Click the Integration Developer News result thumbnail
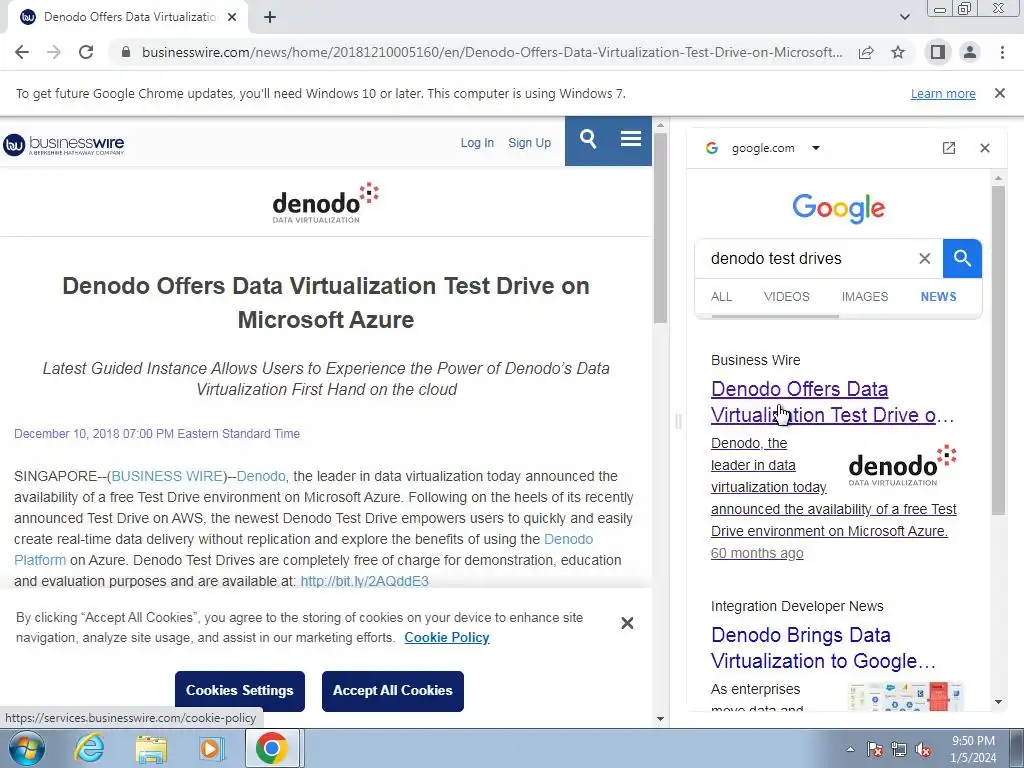The height and width of the screenshot is (768, 1024). pyautogui.click(x=905, y=696)
